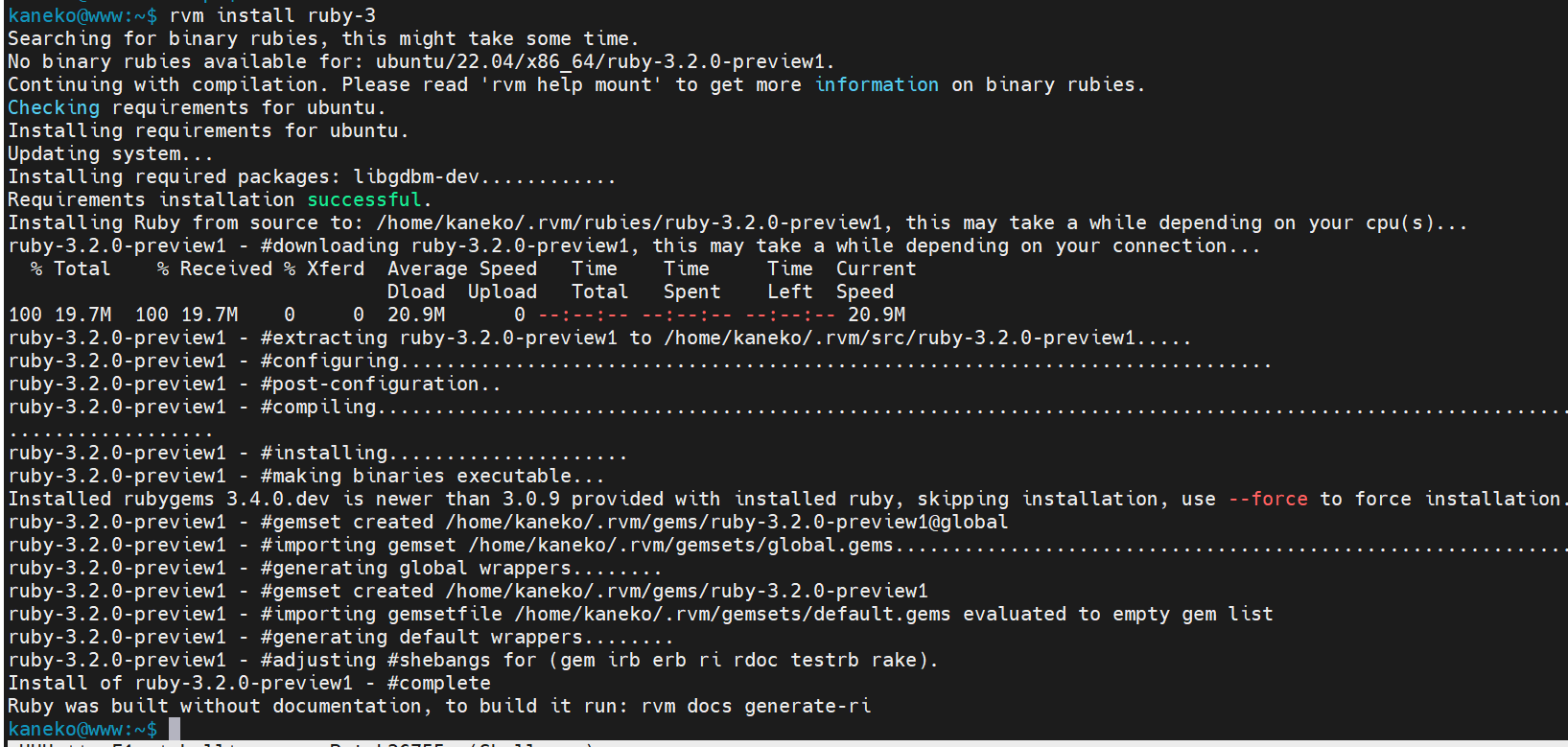This screenshot has width=1568, height=747.
Task: Click the 'kaneko@www:~$' prompt on bottom line
Action: pos(82,730)
